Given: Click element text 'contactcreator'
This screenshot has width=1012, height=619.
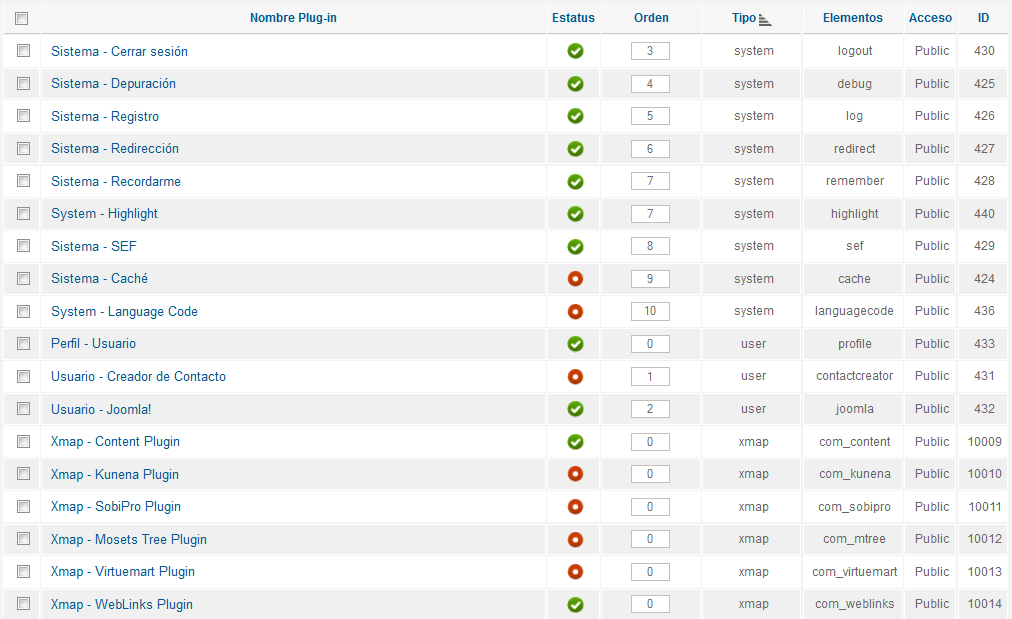Looking at the screenshot, I should (855, 376).
